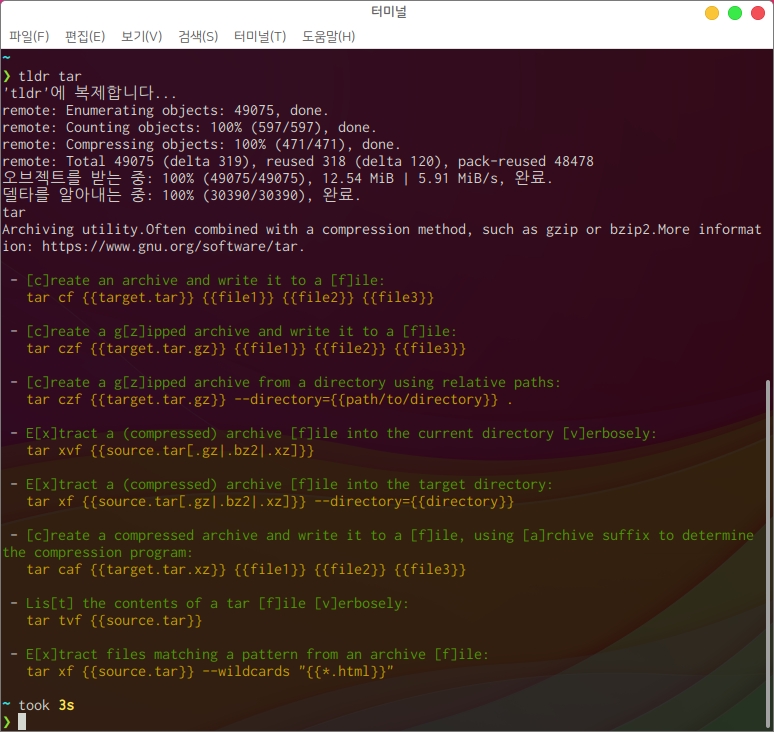Maximize the terminal with the green button
The height and width of the screenshot is (732, 774).
tap(735, 13)
